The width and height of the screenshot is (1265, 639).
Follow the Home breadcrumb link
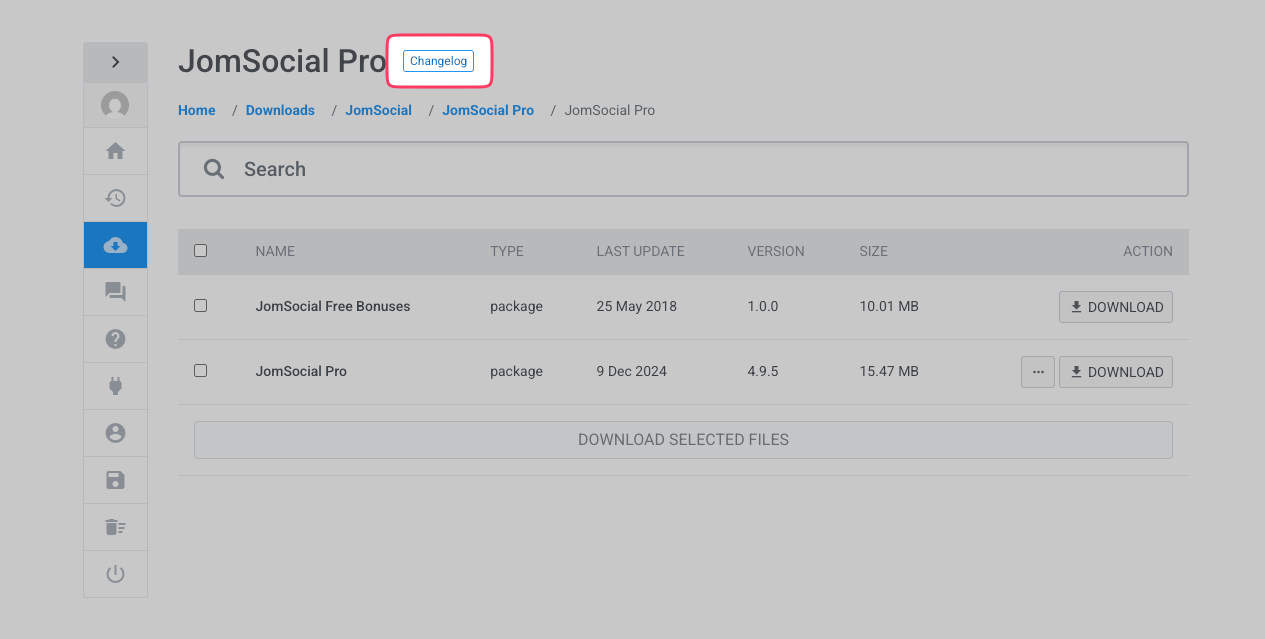pyautogui.click(x=197, y=110)
